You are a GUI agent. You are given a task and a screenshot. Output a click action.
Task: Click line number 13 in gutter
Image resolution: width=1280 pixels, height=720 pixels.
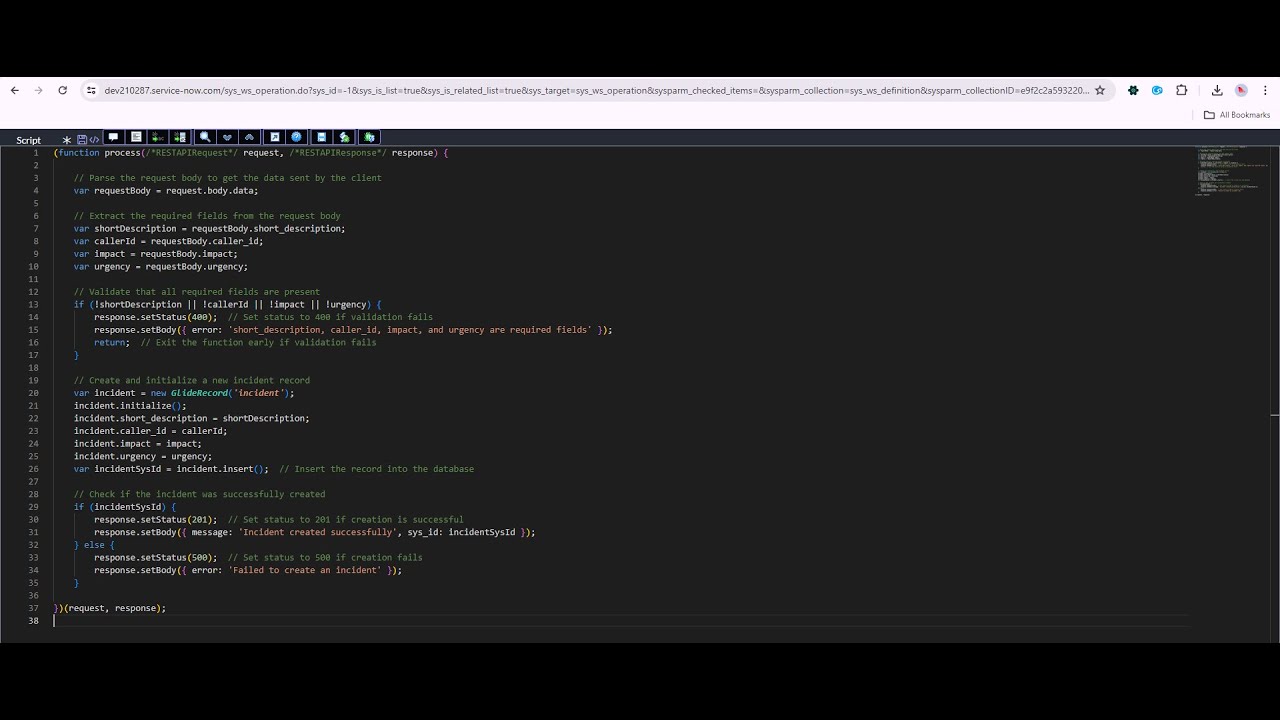[x=33, y=305]
